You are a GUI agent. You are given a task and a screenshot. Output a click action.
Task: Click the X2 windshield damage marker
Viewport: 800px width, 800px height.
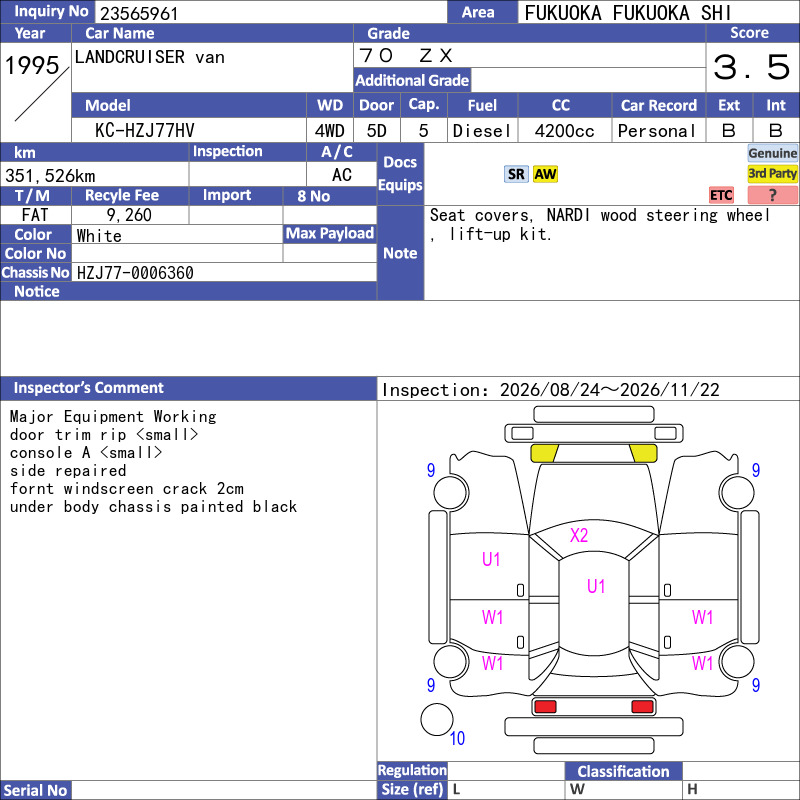point(579,535)
